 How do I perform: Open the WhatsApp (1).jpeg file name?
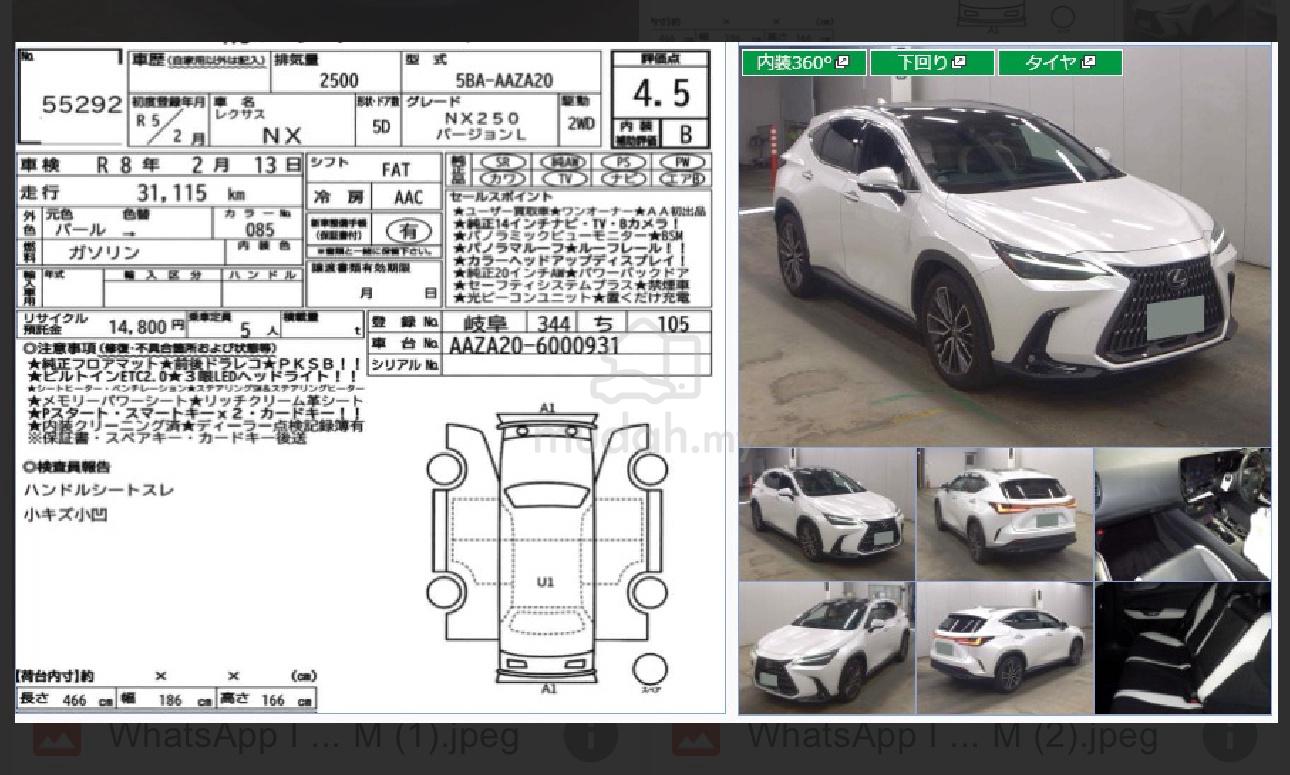point(313,736)
